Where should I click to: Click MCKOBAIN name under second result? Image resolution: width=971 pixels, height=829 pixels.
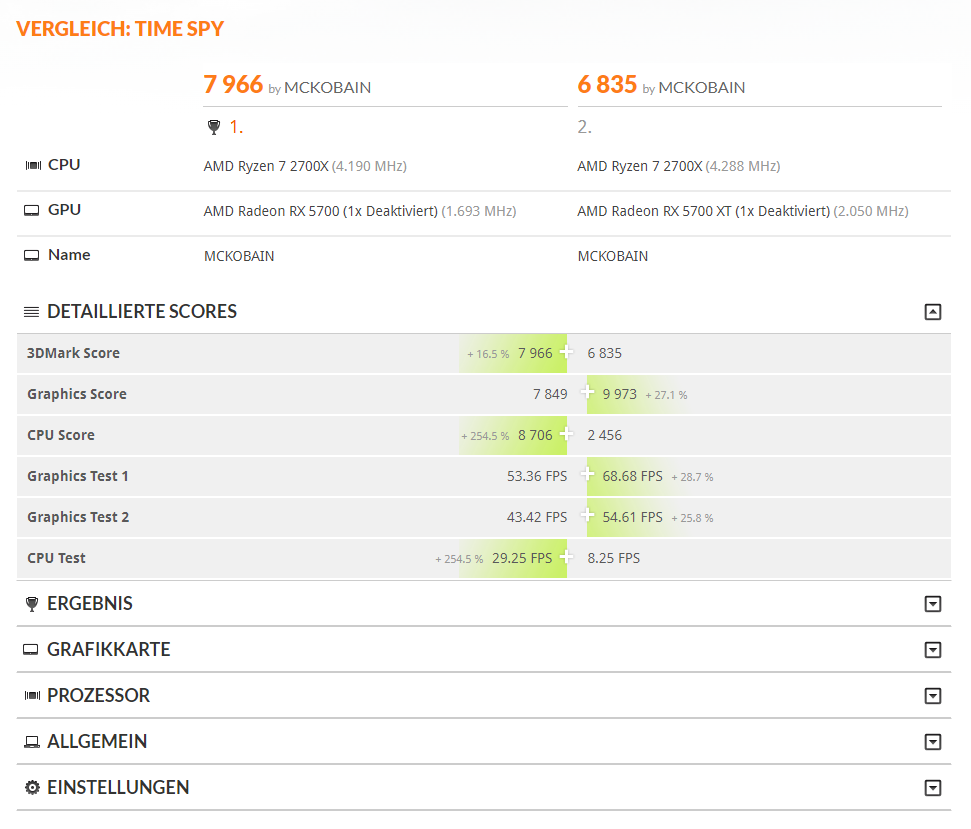coord(612,256)
